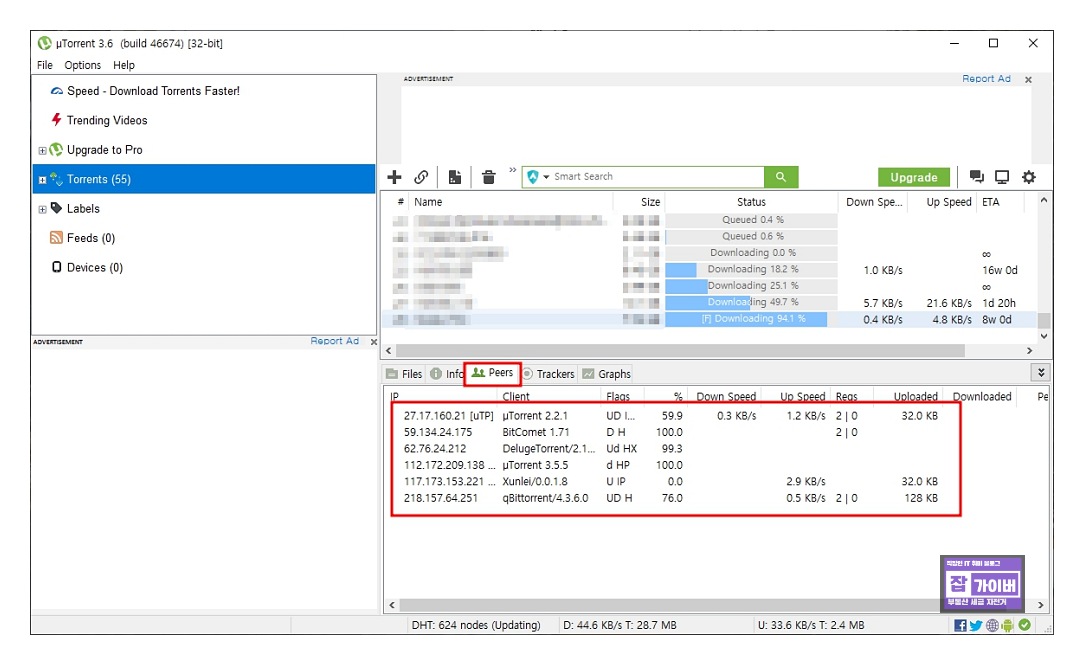
Task: Select peer 27.17.160.21 [uTP]
Action: 449,416
